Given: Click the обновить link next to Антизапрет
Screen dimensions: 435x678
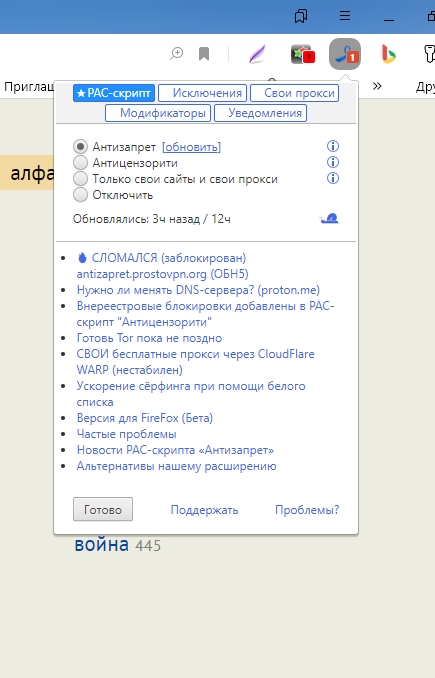Looking at the screenshot, I should coord(191,147).
